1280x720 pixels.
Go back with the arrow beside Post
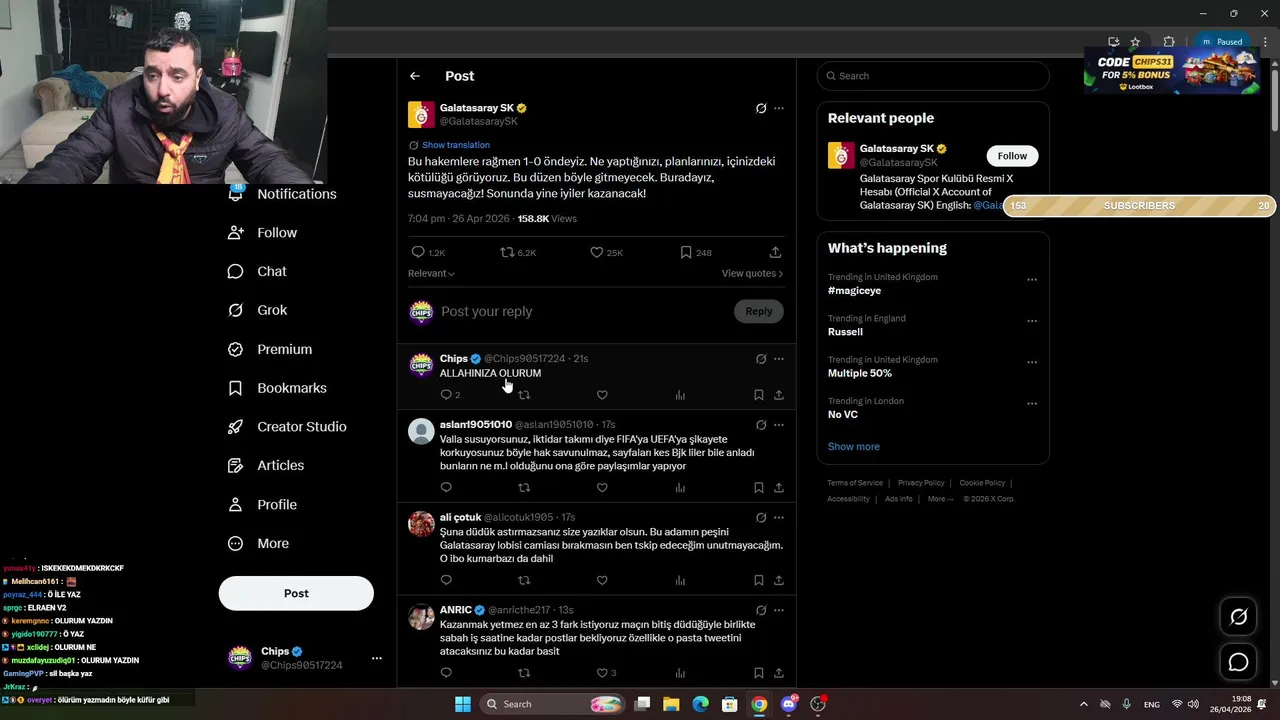415,76
